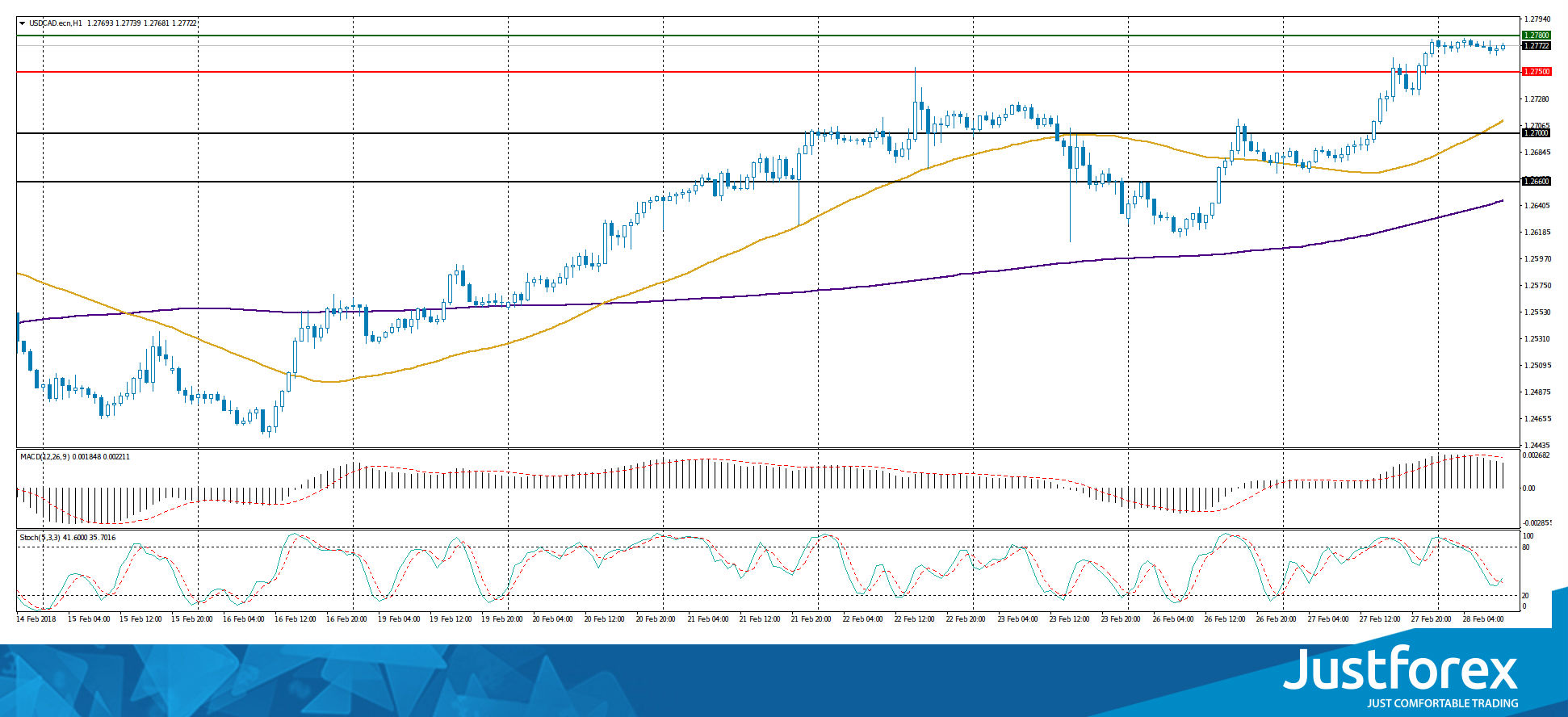
Task: Click the 15 Feb 12:00 time axis label
Action: click(x=140, y=619)
